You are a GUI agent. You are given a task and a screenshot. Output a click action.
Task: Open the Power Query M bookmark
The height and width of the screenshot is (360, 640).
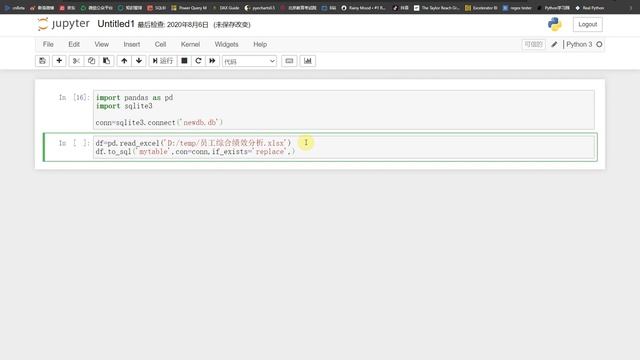click(x=189, y=8)
